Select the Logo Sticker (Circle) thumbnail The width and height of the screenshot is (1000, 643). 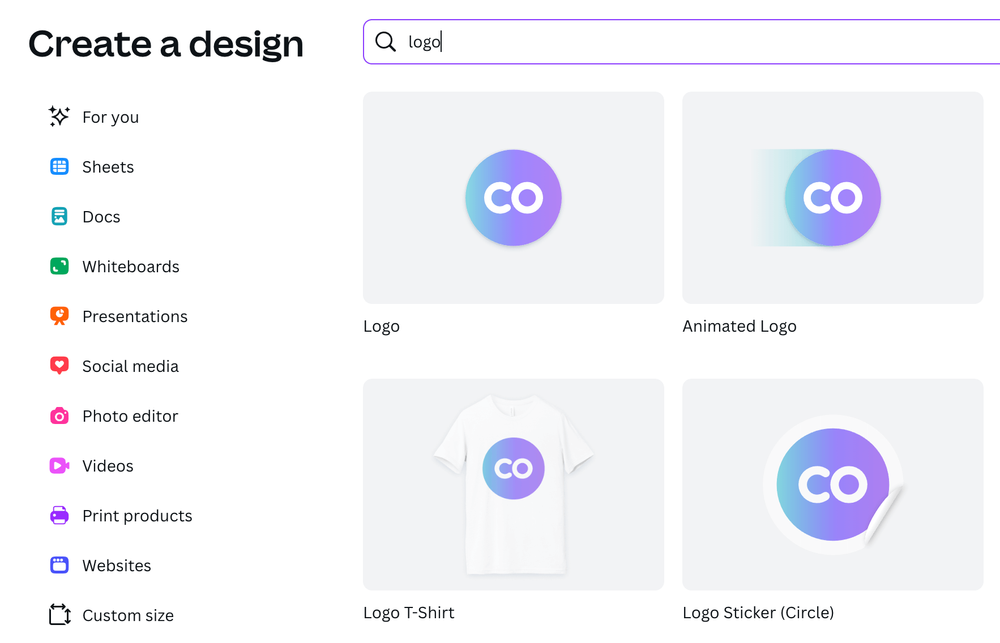tap(832, 484)
